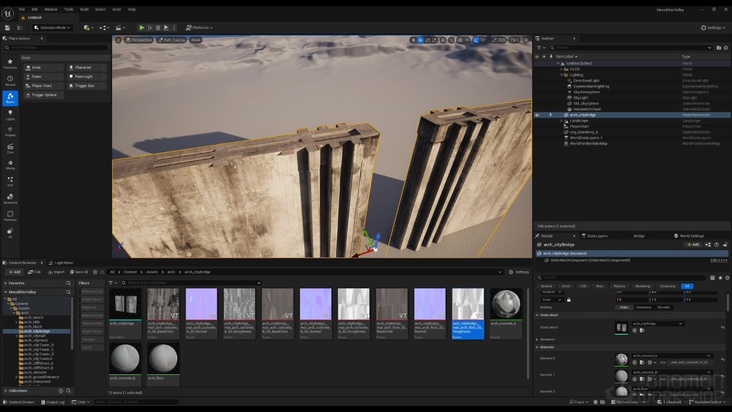Screen dimensions: 732x412
Task: Select the Rendering filter in Details
Action: (642, 286)
